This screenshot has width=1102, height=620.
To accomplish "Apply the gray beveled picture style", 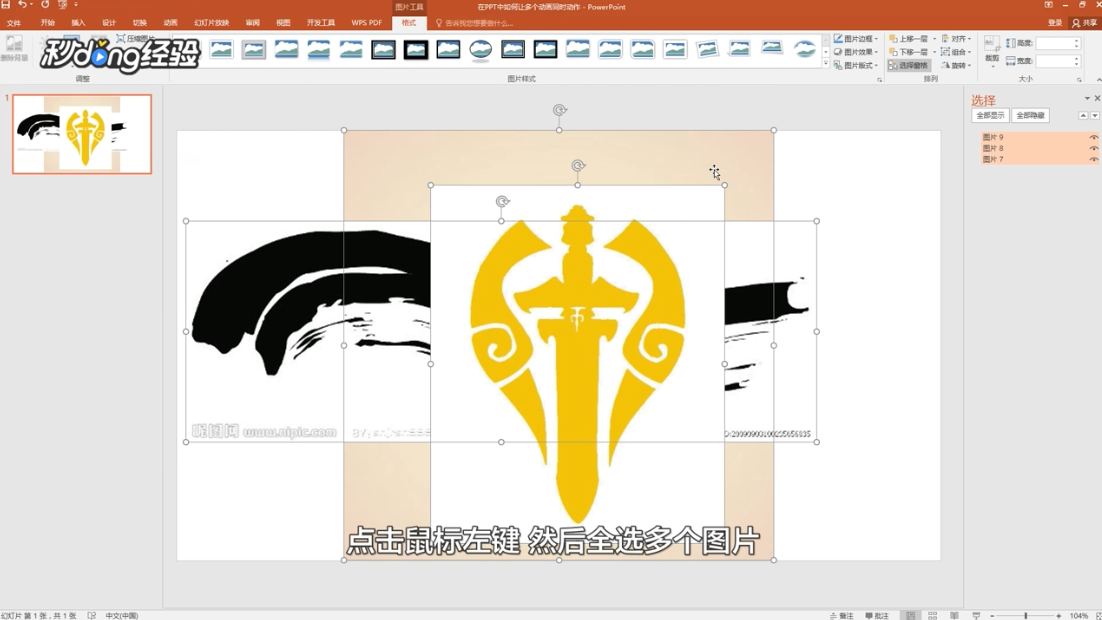I will (x=254, y=49).
